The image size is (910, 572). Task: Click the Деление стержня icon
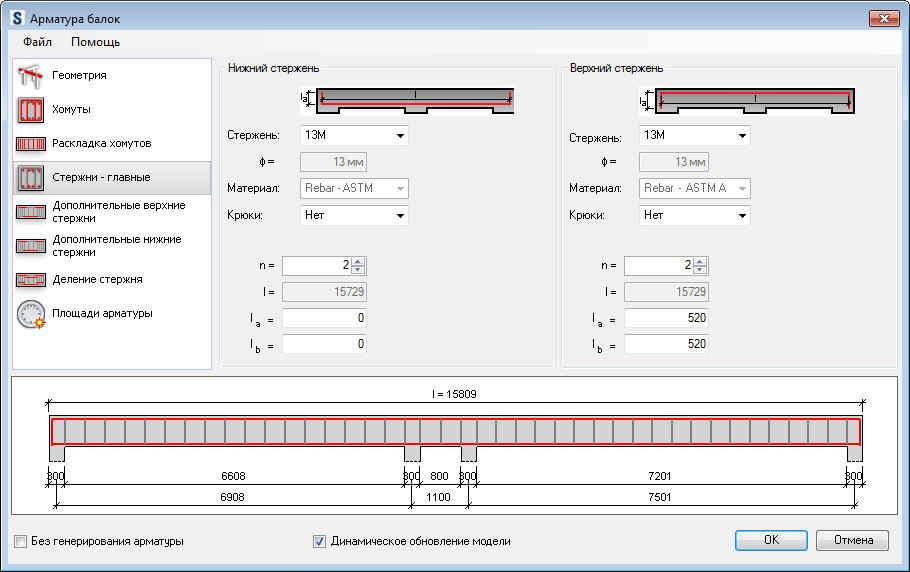pyautogui.click(x=30, y=280)
